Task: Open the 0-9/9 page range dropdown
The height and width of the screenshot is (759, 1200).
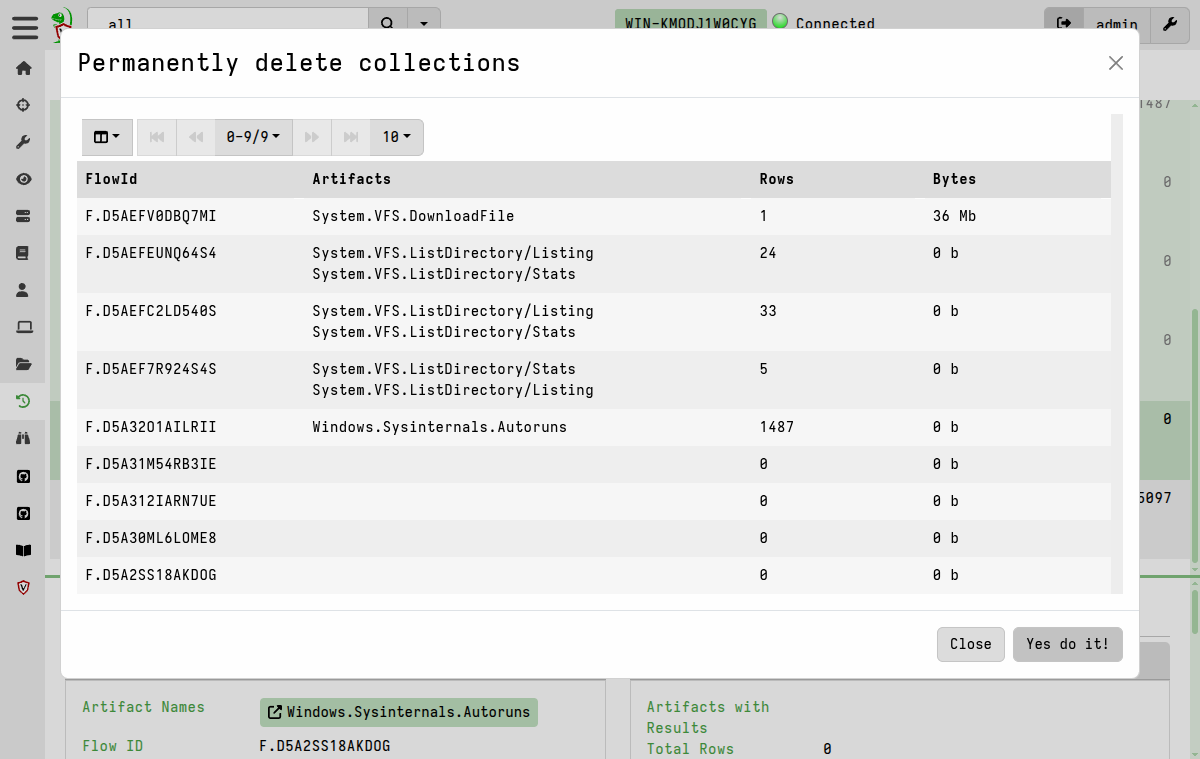Action: point(253,137)
